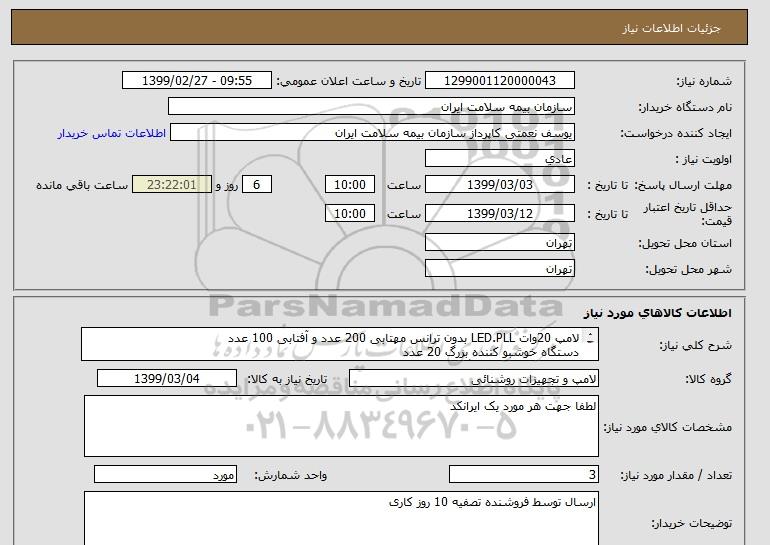
Task: Open the buyer contact info link (اطلاعات تماس خریدار)
Action: [x=112, y=133]
